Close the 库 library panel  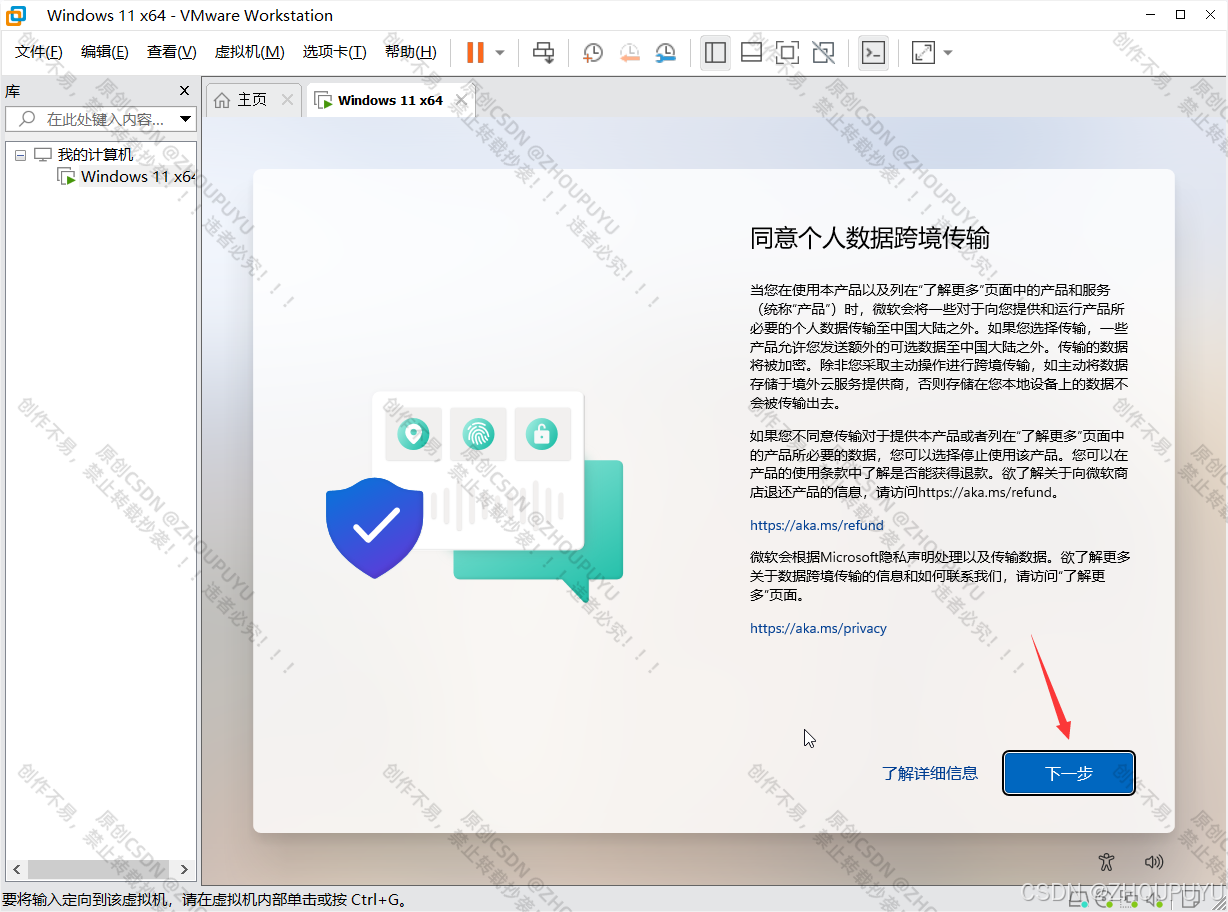coord(184,90)
